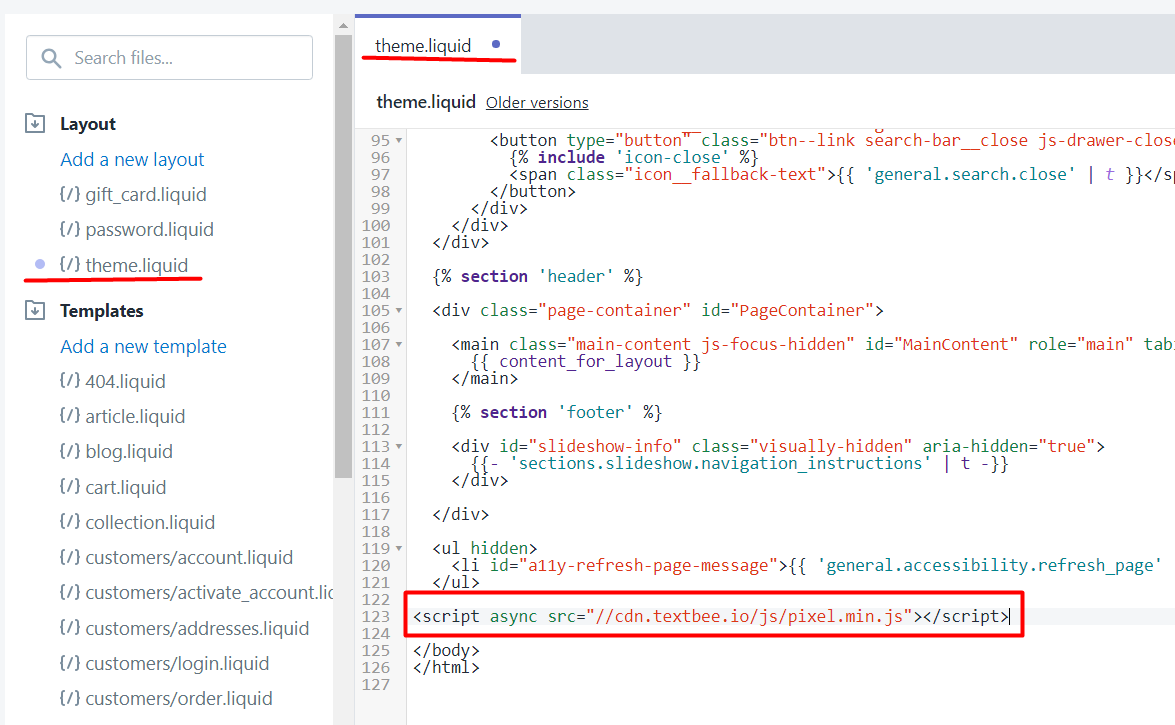The image size is (1175, 725).
Task: Click the article.liquid file type icon
Action: tap(70, 416)
